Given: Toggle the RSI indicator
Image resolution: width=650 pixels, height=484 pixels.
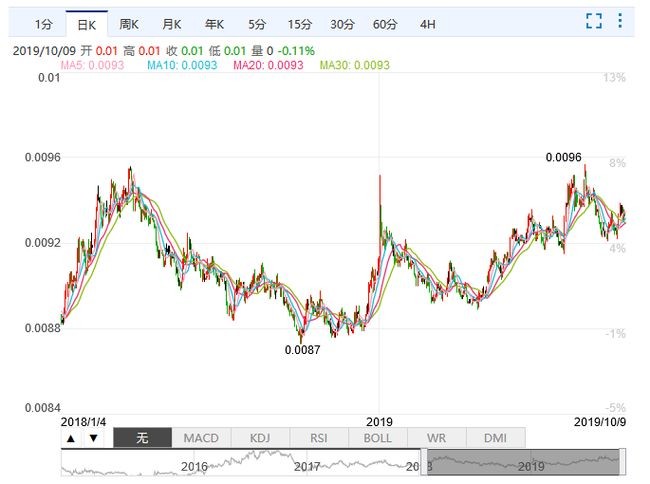Looking at the screenshot, I should [x=318, y=438].
